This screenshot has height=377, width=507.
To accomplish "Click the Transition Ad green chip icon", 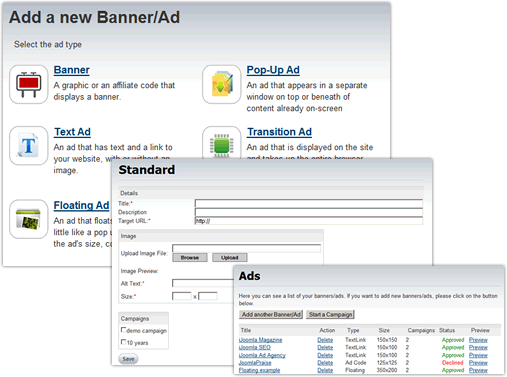I will [x=222, y=143].
